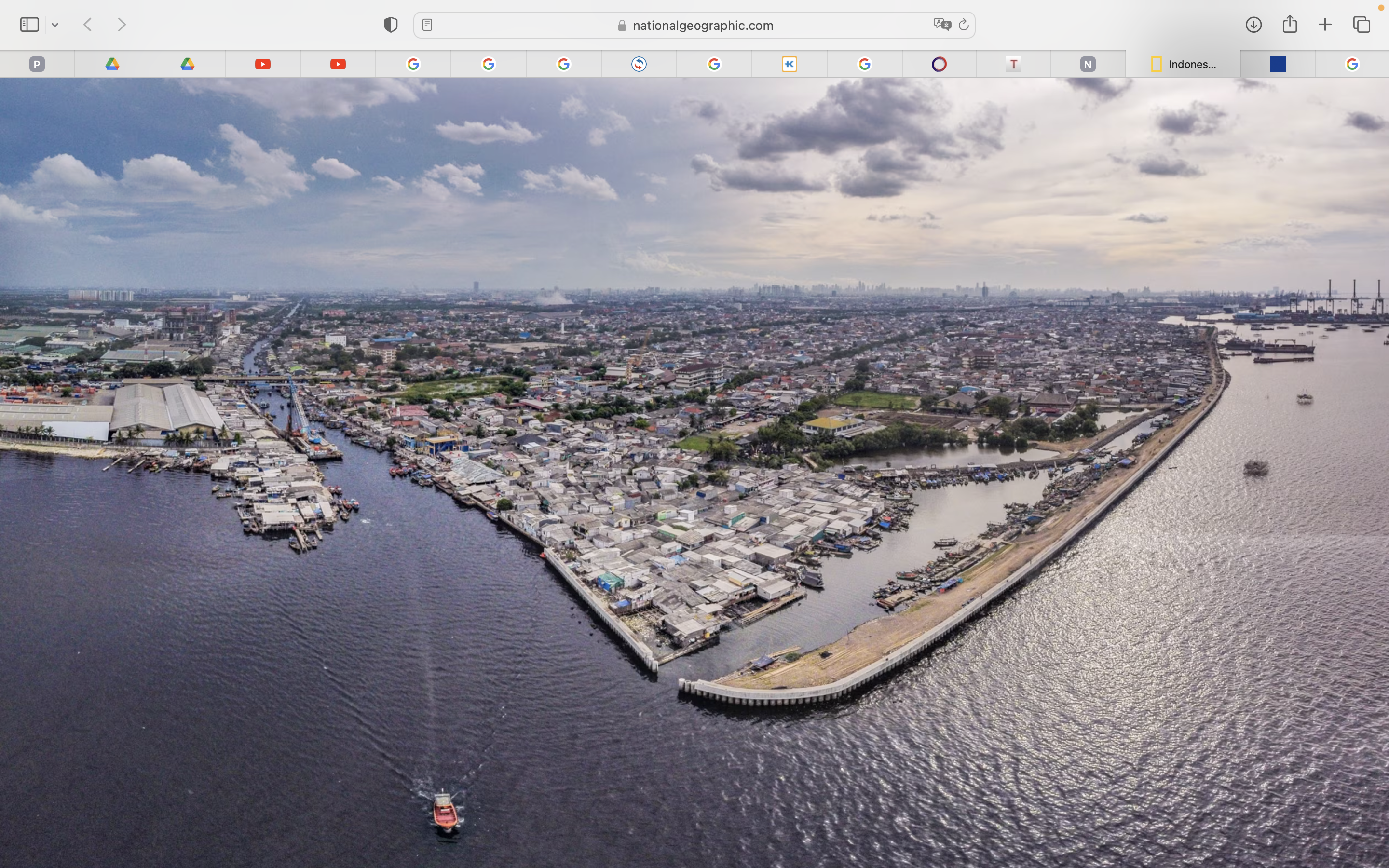
Task: Open the tab group dropdown chevron
Action: coord(55,25)
